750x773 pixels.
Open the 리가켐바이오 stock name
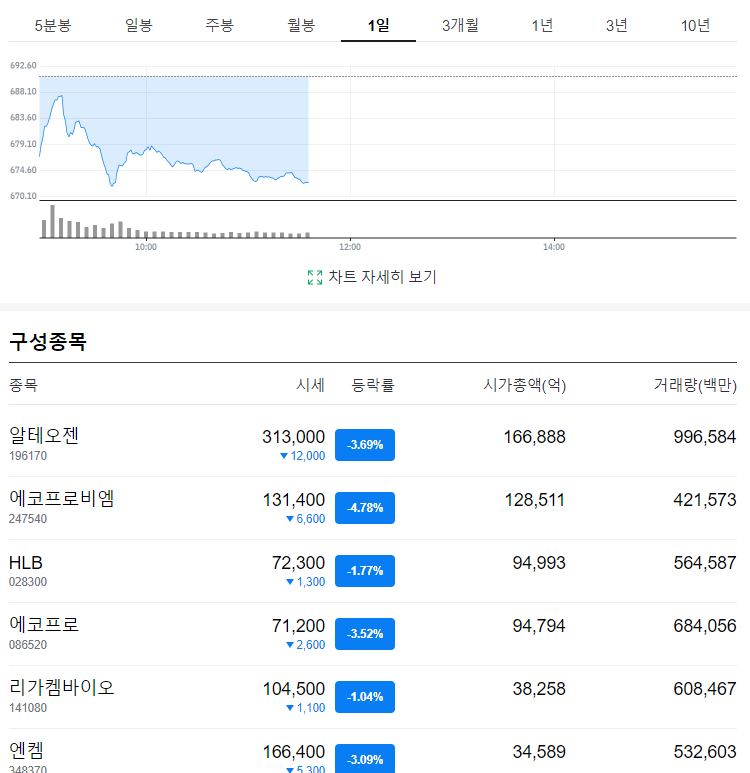pyautogui.click(x=62, y=688)
